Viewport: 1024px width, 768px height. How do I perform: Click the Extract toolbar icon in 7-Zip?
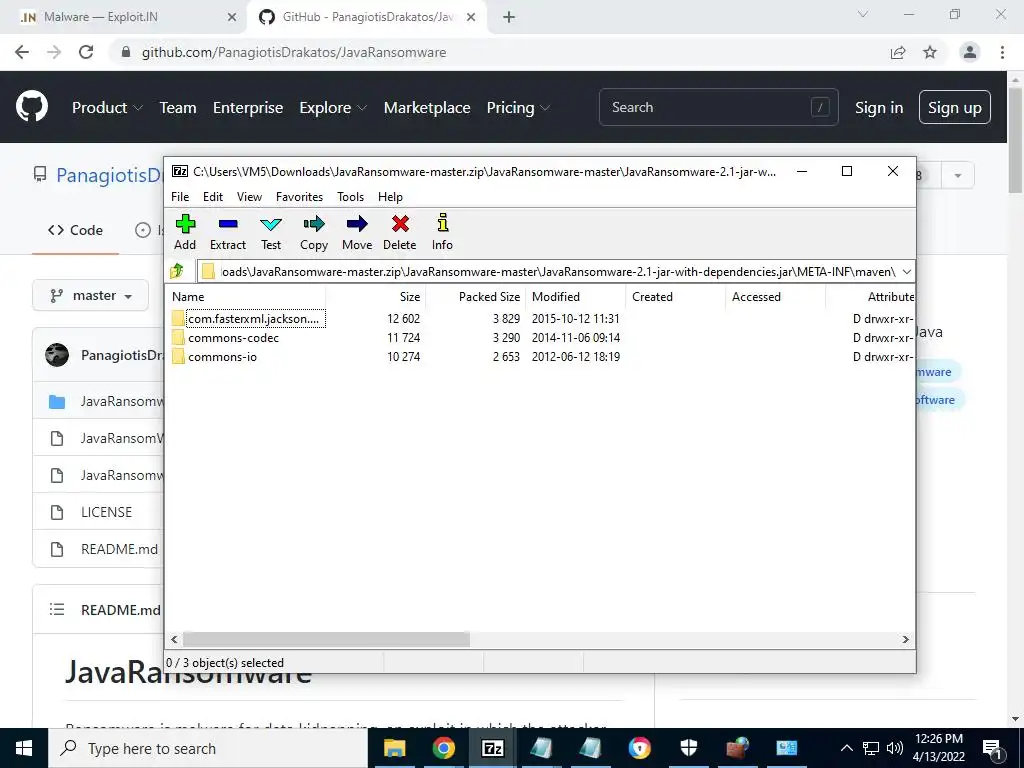tap(228, 232)
